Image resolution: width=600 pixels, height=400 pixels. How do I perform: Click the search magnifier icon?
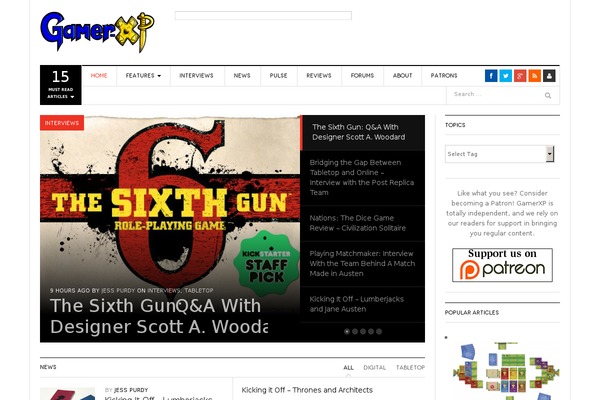(548, 95)
